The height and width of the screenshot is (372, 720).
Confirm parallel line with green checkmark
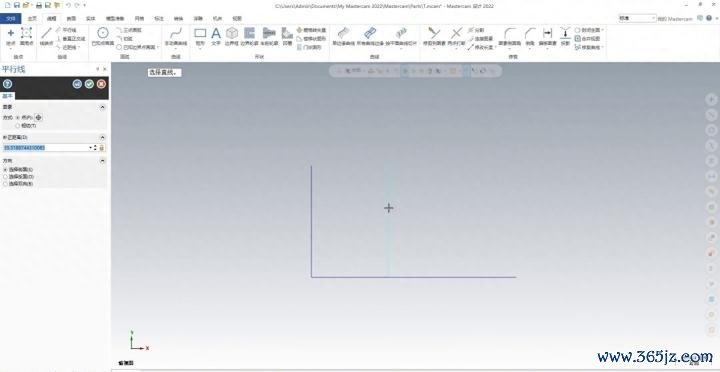[89, 84]
